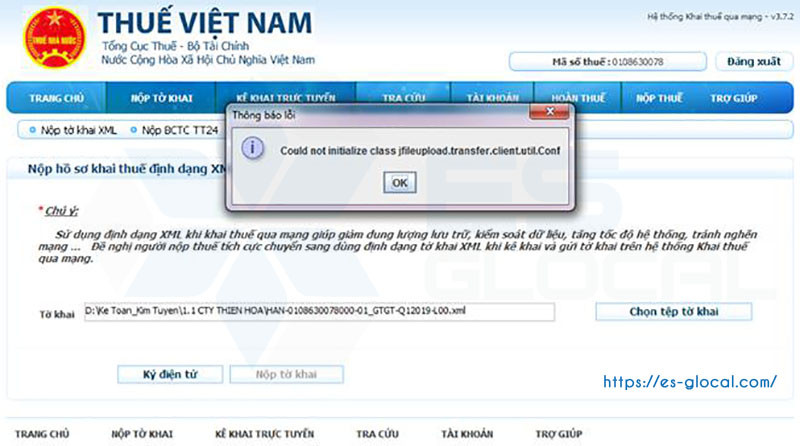This screenshot has width=800, height=446.
Task: Click the THUẾ VIỆT NAM header title
Action: pos(205,23)
